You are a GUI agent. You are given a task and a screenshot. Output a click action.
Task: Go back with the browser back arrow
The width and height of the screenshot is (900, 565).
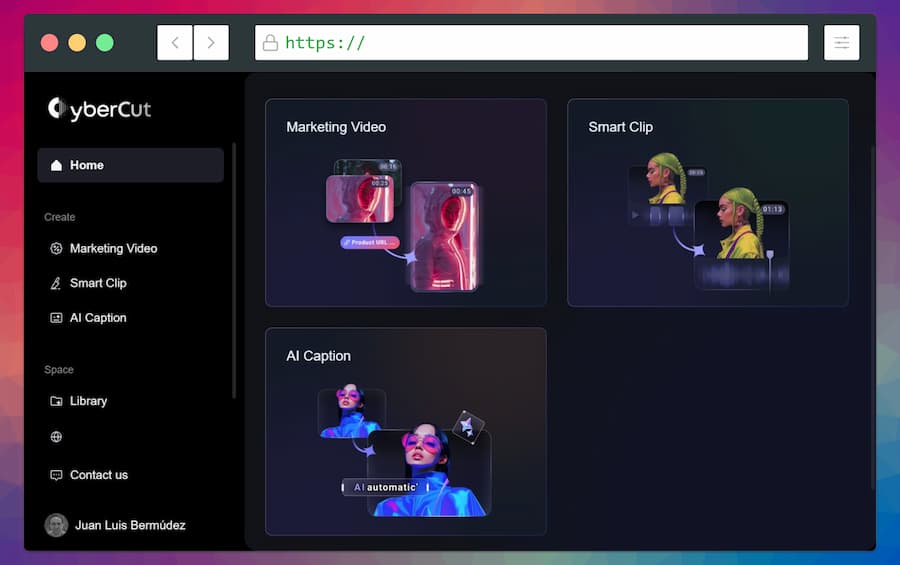pos(175,42)
